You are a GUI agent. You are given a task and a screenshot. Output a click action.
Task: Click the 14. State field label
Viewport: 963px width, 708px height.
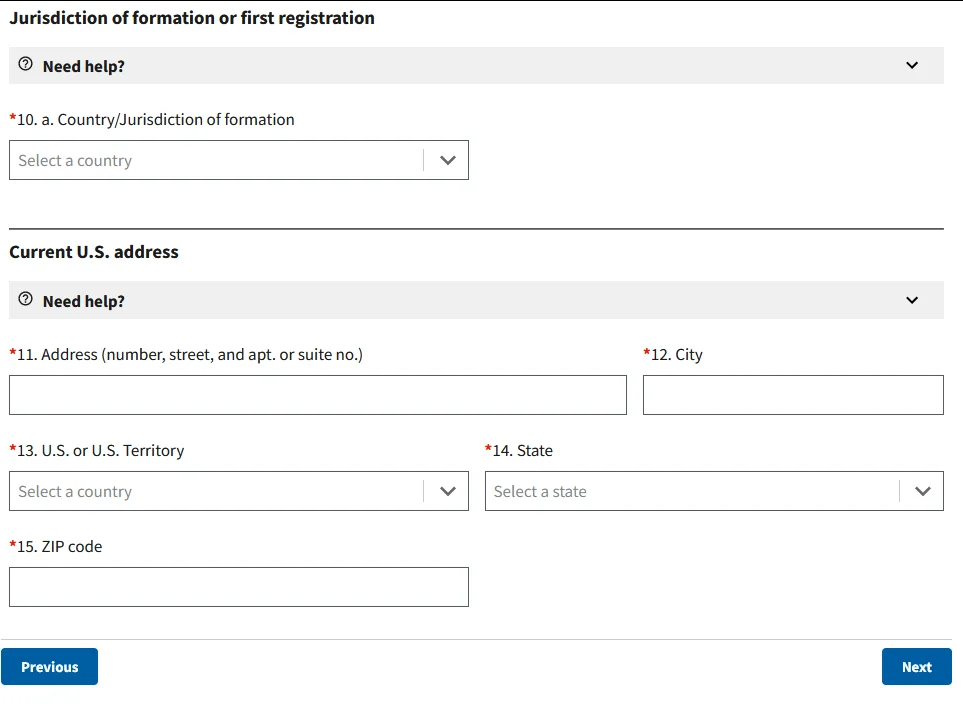point(519,451)
